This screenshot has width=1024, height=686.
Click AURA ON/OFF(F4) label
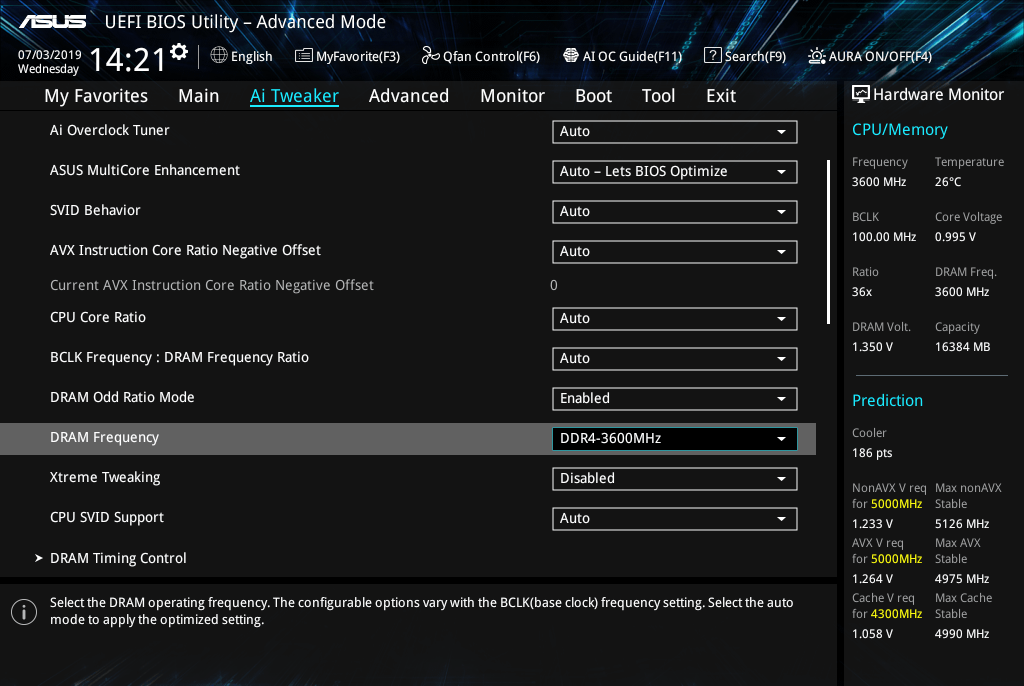(x=880, y=56)
